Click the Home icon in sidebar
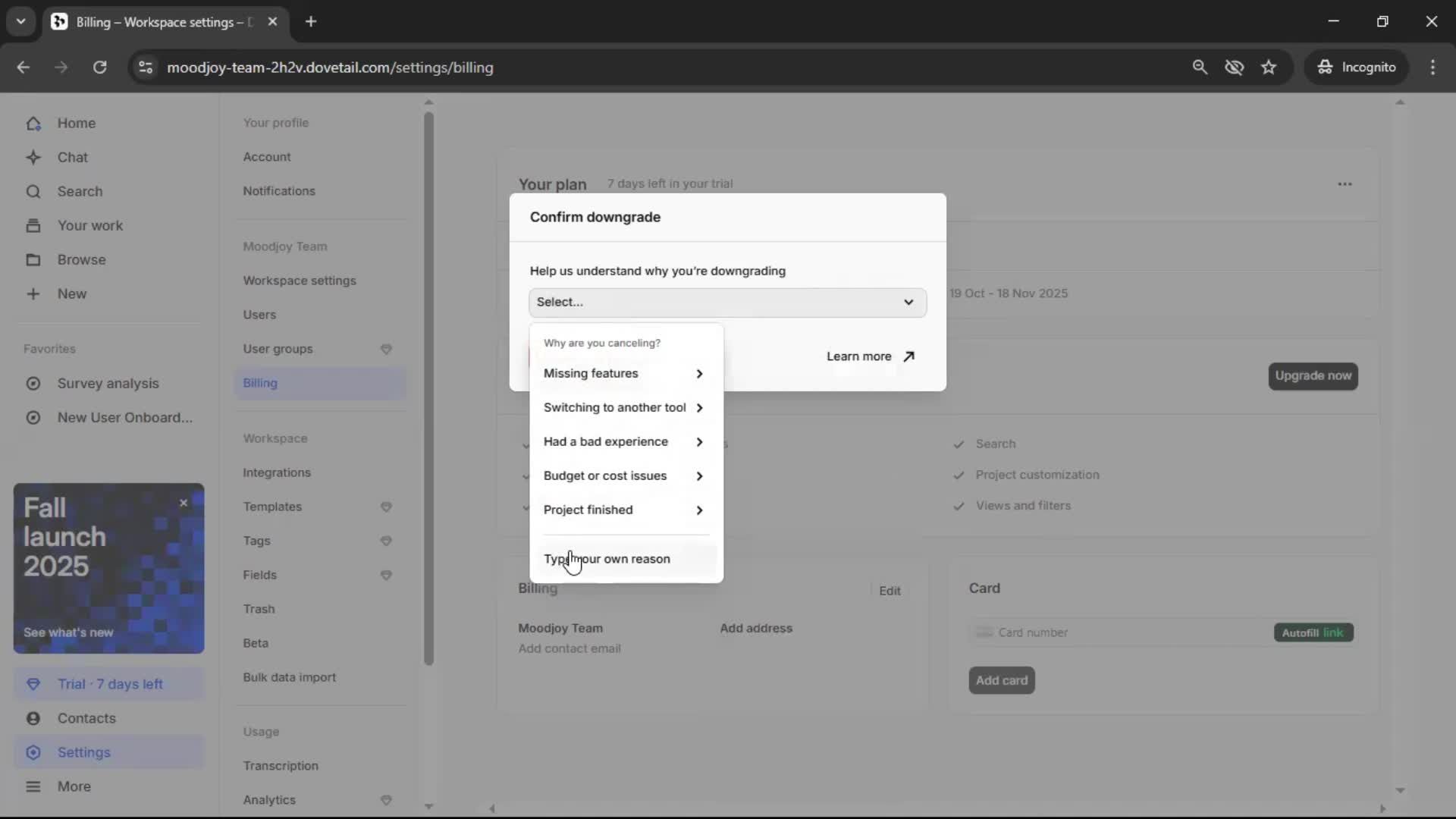 click(33, 124)
